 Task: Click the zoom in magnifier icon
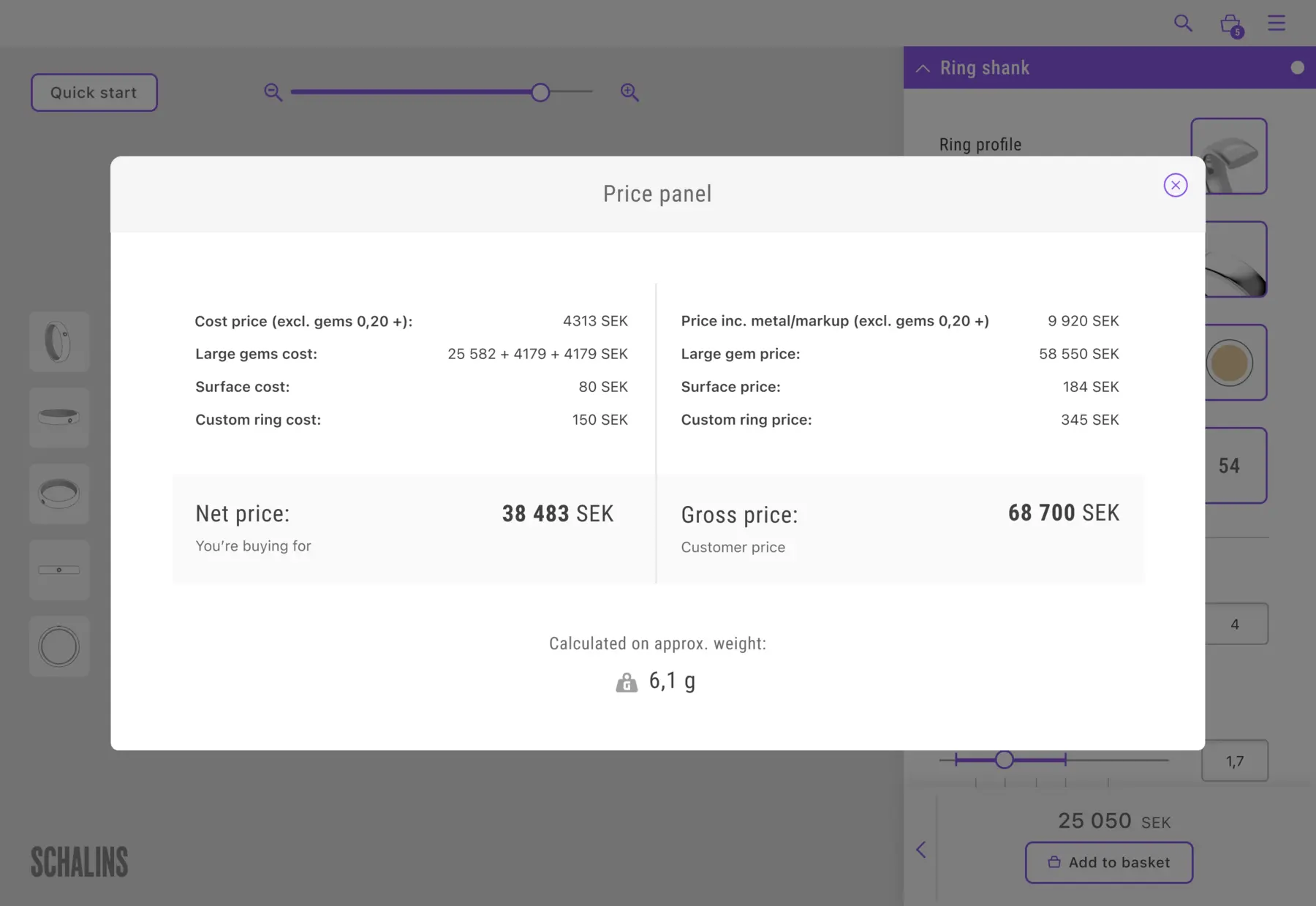tap(629, 92)
